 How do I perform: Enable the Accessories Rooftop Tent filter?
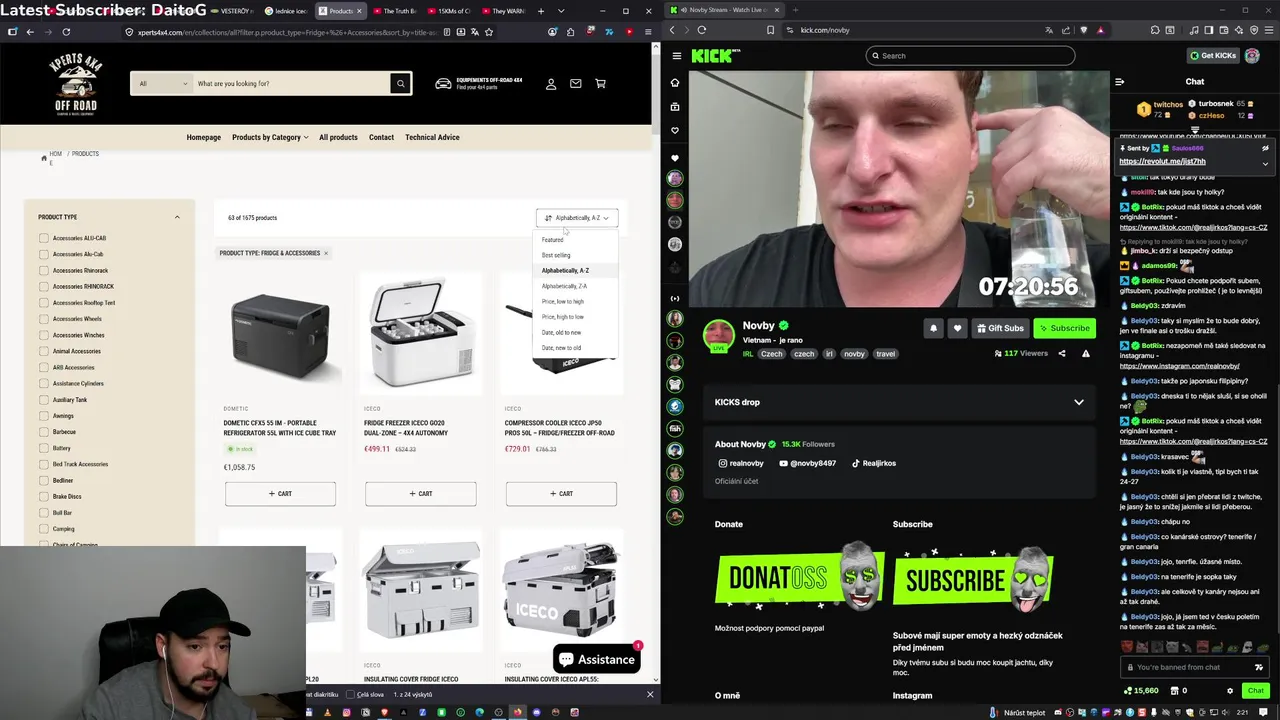44,303
